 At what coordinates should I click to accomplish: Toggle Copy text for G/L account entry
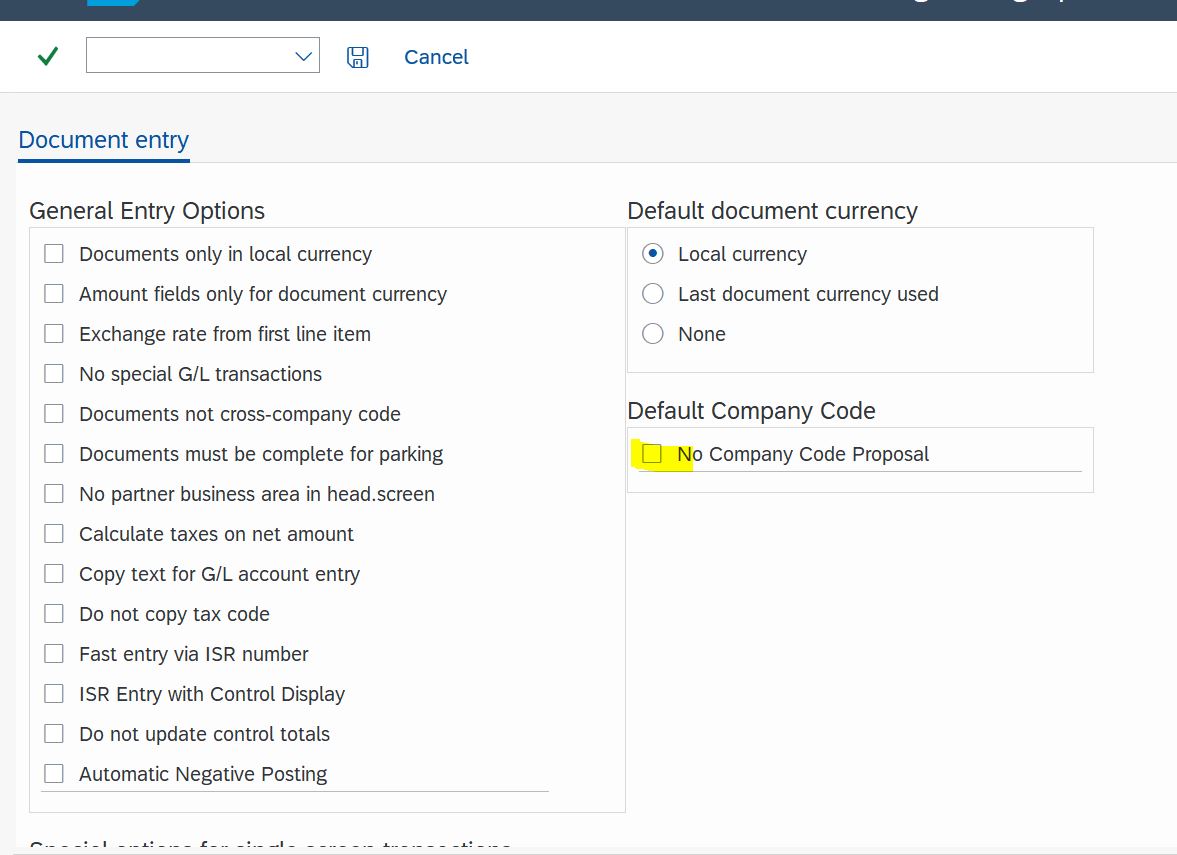54,573
